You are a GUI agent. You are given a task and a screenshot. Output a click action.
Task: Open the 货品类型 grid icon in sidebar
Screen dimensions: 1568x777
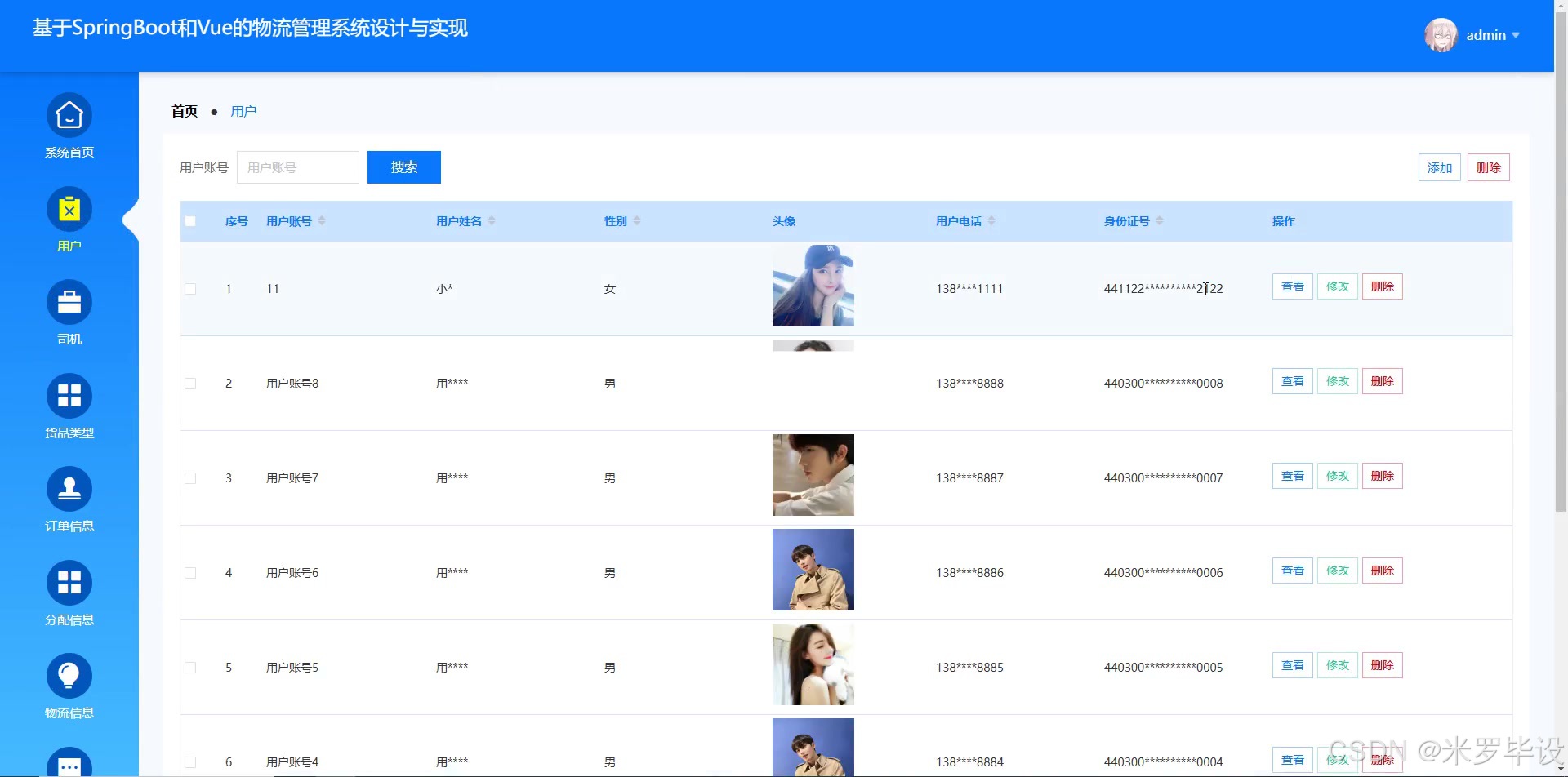click(x=69, y=397)
